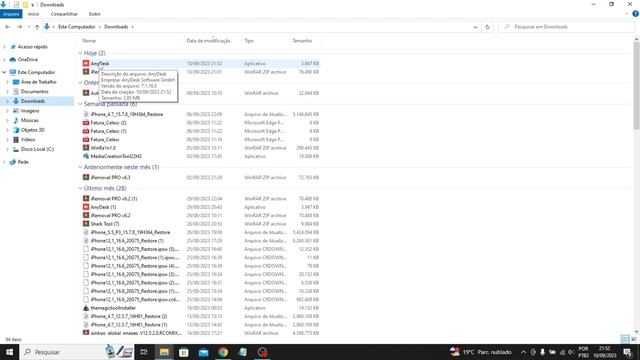Open the notification center icon
This screenshot has height=360, width=640.
pos(628,352)
